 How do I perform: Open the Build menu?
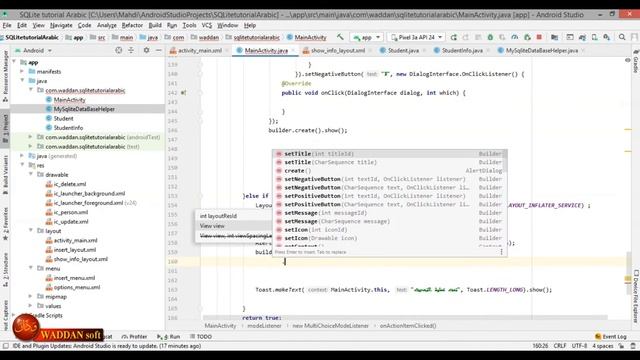pos(155,25)
